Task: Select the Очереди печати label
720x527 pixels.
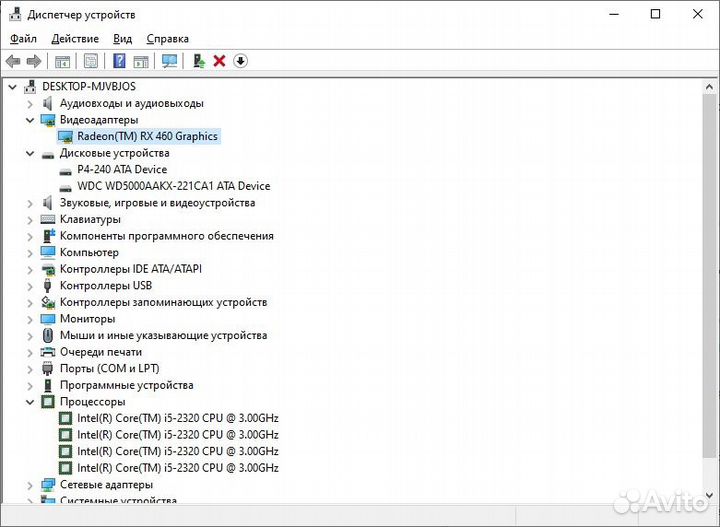Action: click(101, 352)
